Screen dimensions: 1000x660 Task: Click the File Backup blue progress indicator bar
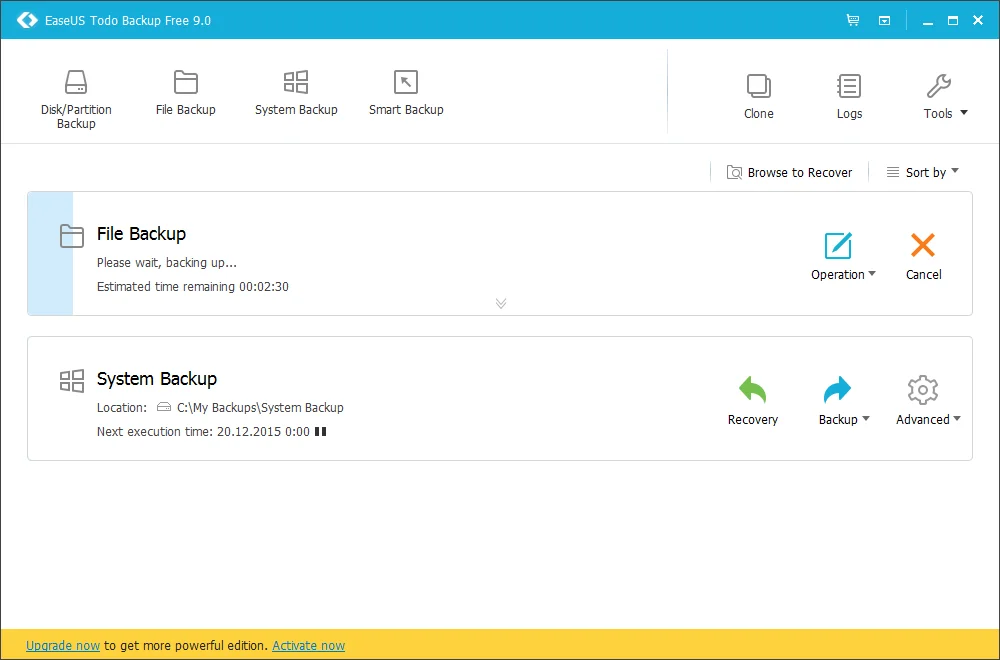50,254
